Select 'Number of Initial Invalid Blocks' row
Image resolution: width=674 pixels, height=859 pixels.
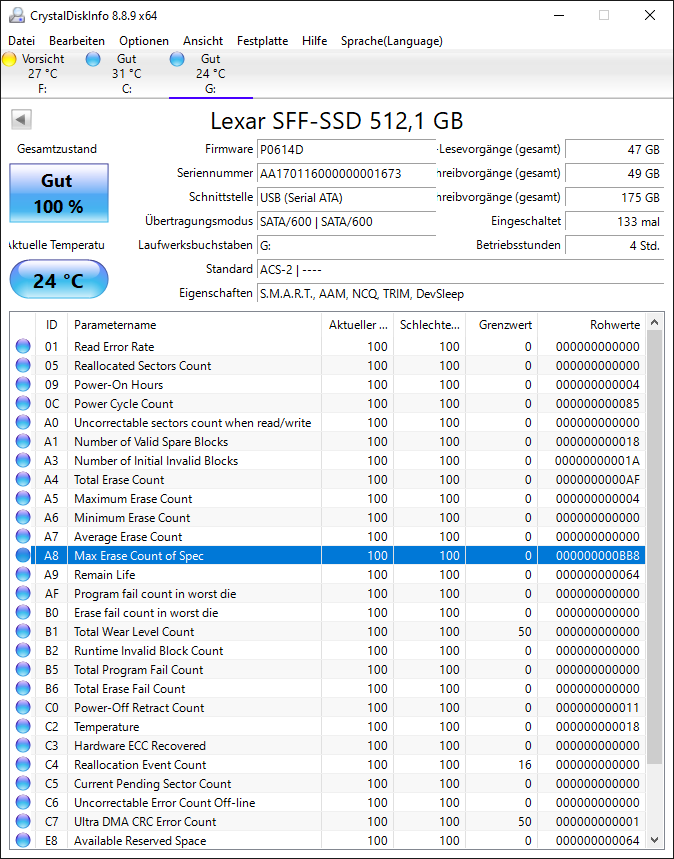(328, 461)
